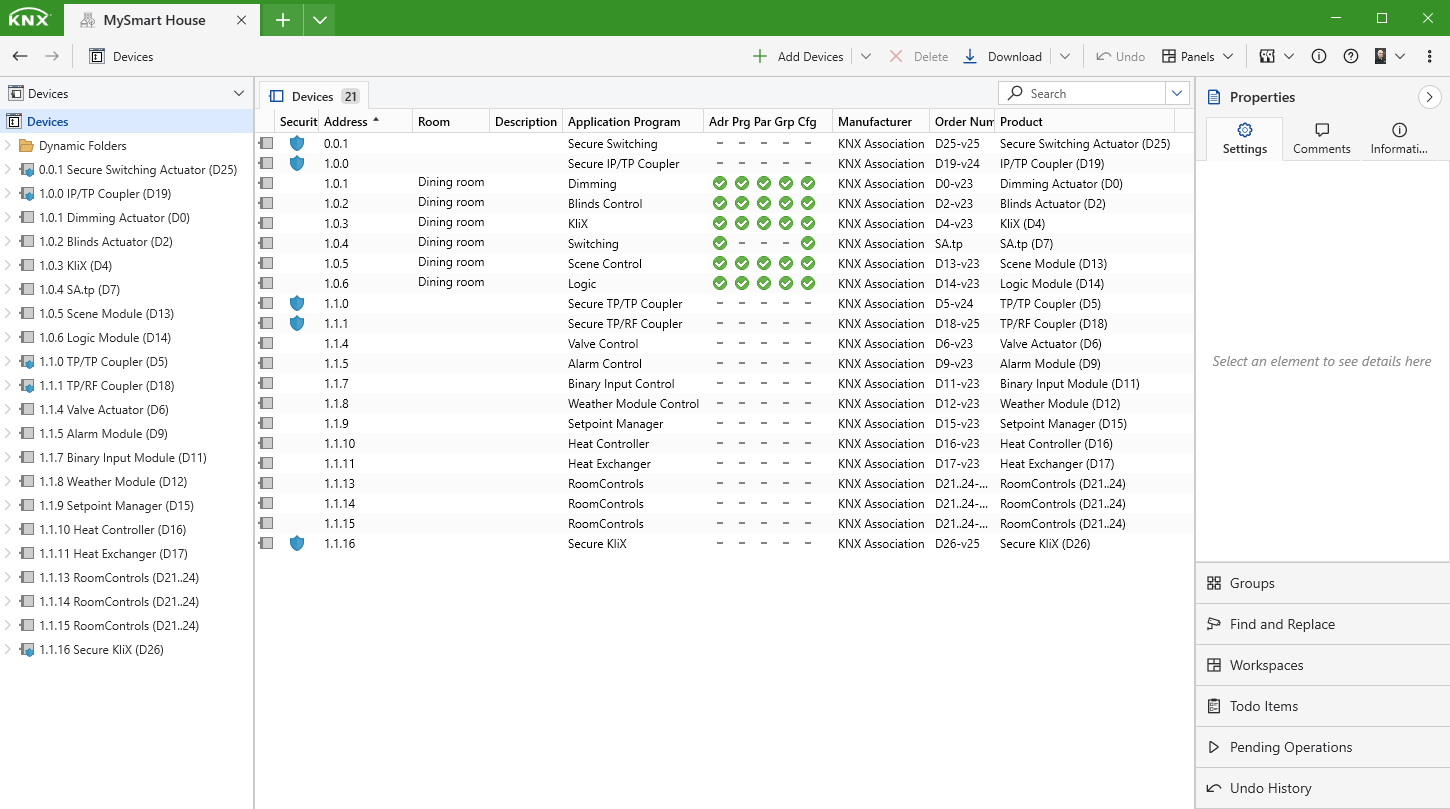The height and width of the screenshot is (809, 1450).
Task: Open the Help question mark icon
Action: coord(1351,56)
